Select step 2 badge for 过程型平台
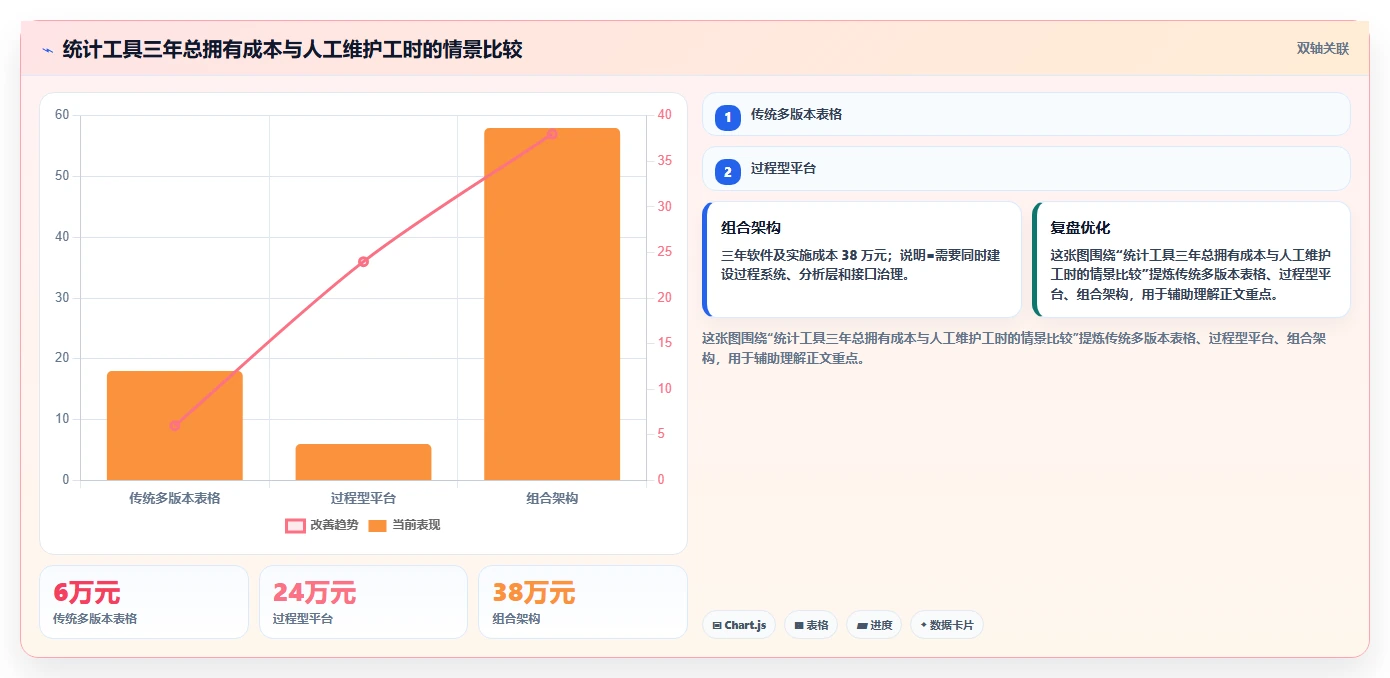The image size is (1390, 678). point(728,171)
